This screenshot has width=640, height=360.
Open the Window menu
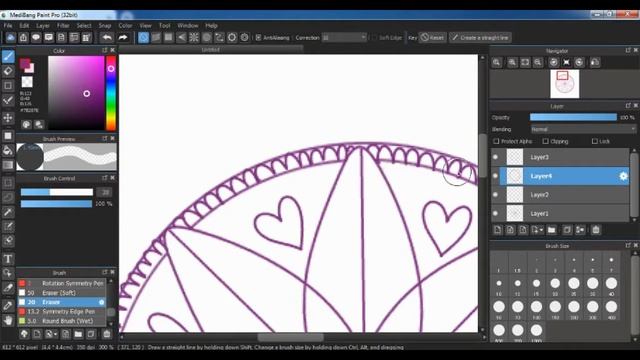click(188, 25)
